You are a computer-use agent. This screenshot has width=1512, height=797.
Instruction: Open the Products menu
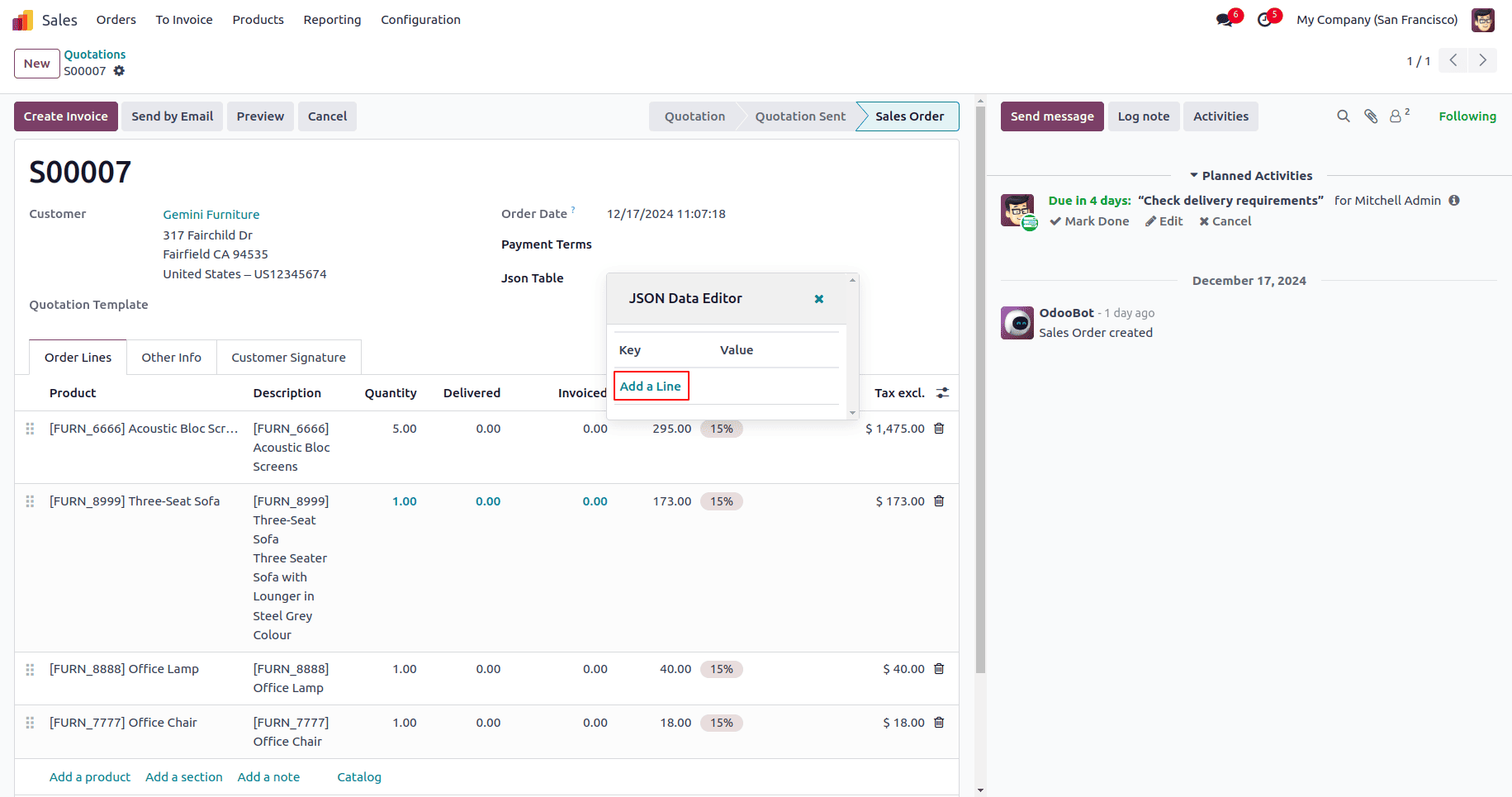tap(258, 20)
